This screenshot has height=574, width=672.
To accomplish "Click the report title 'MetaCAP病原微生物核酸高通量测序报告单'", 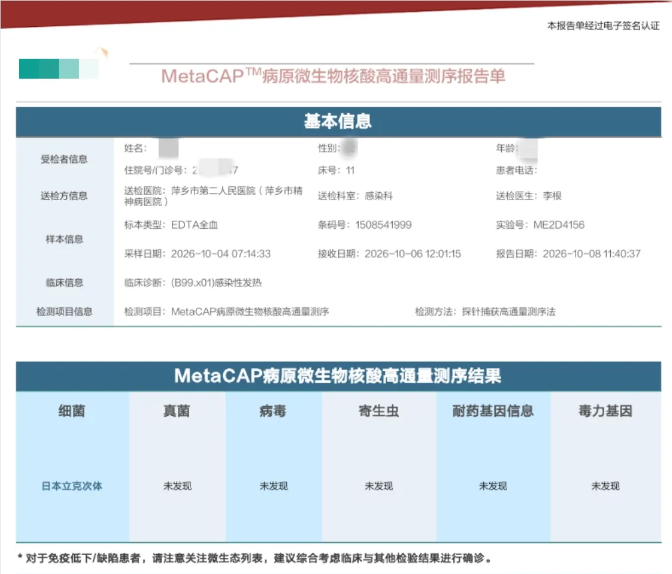I will tap(333, 76).
